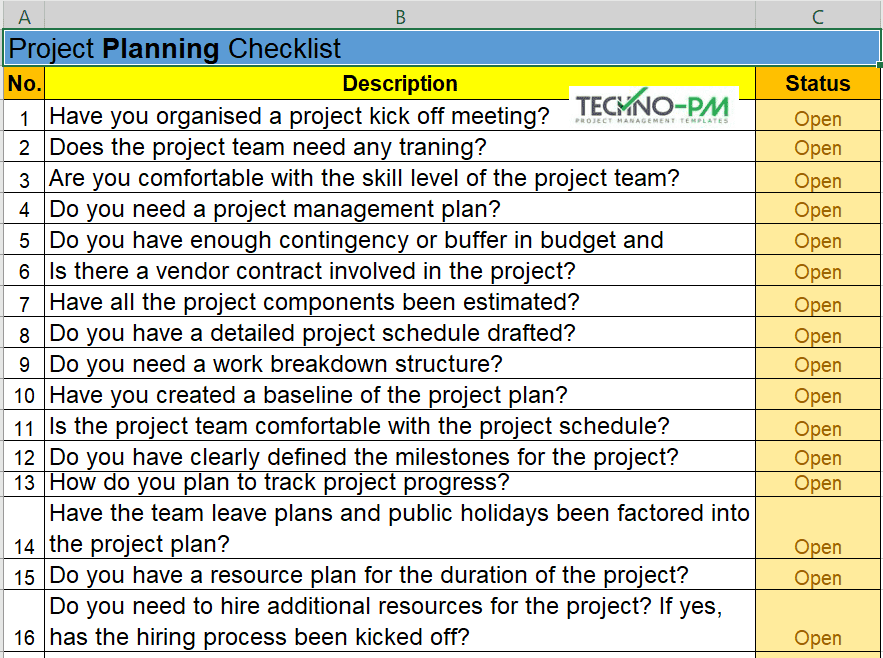Click the work breakdown structure question cell
Screen dimensions: 883x658
[400, 365]
